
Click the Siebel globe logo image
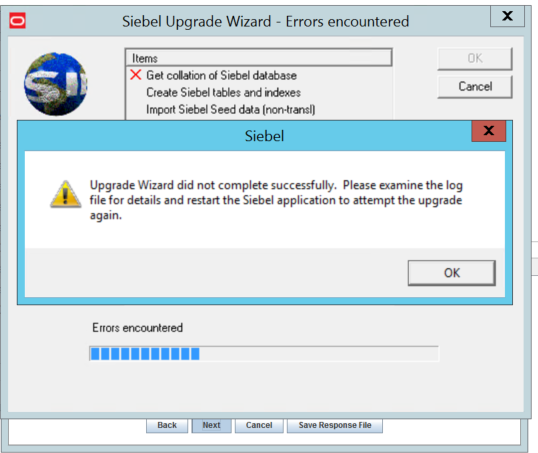tap(56, 84)
